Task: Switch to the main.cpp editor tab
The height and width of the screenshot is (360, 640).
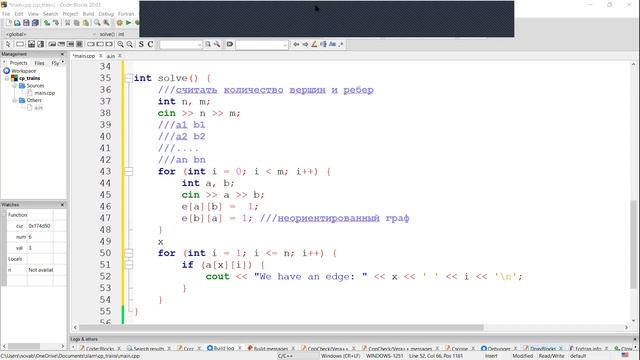Action: click(84, 56)
